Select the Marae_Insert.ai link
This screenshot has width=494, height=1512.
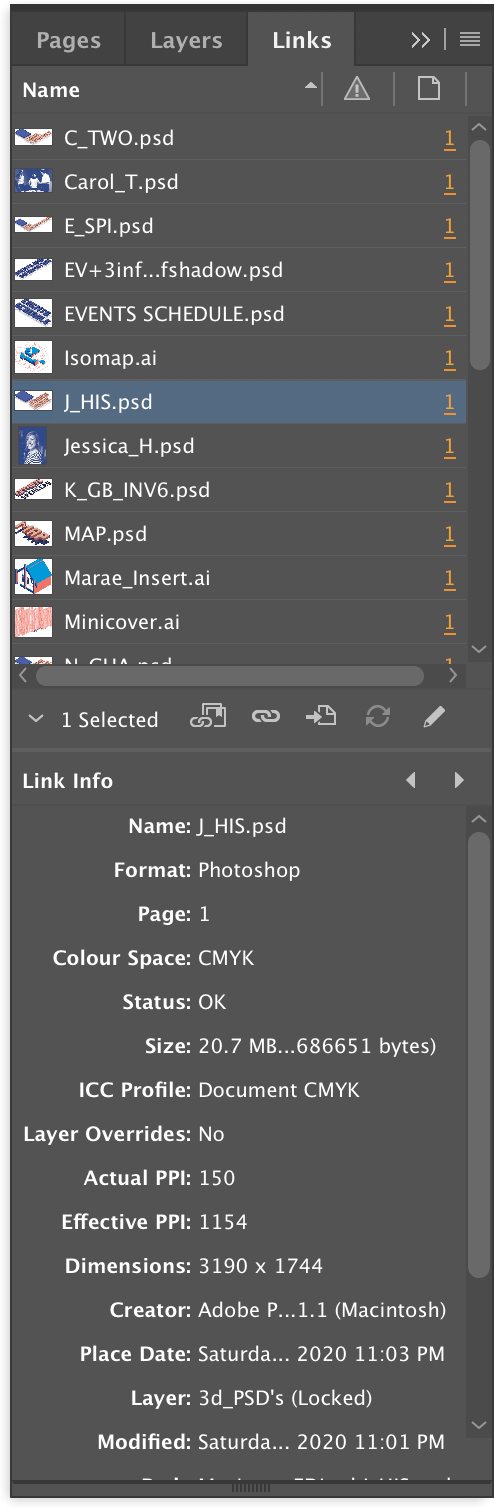pyautogui.click(x=239, y=579)
